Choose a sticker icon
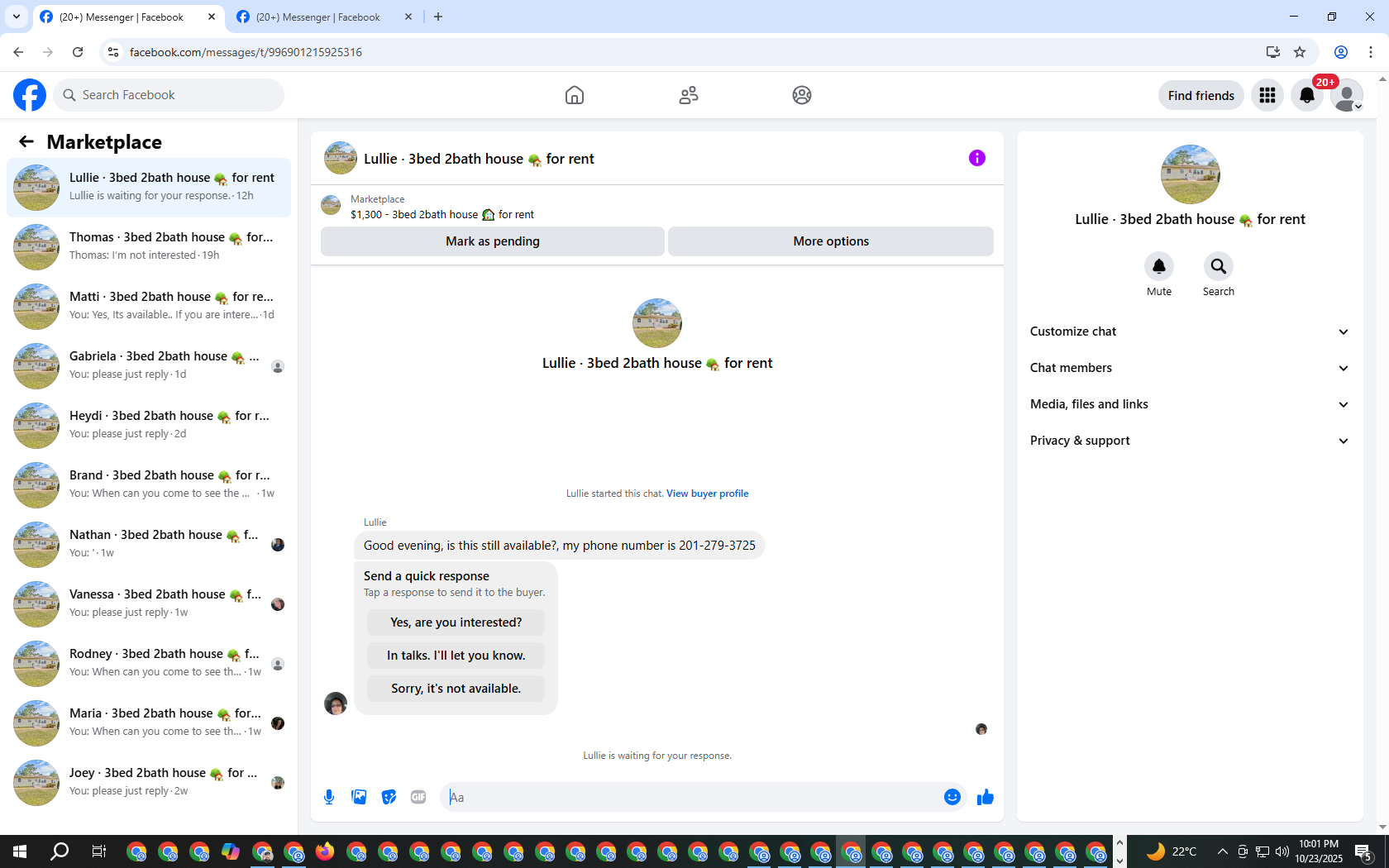This screenshot has height=868, width=1389. tap(389, 797)
